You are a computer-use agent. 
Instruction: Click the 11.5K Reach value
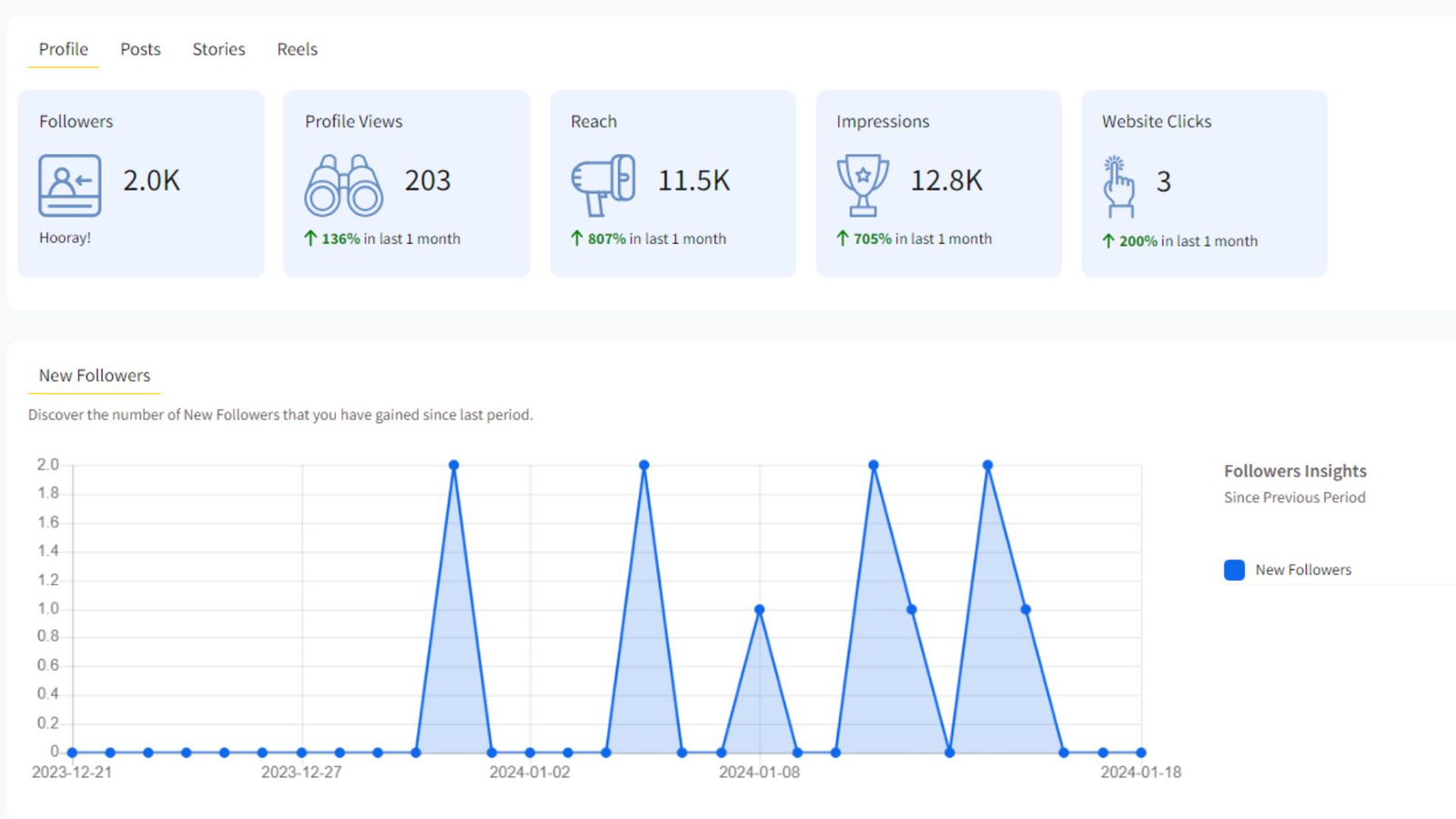pos(693,180)
